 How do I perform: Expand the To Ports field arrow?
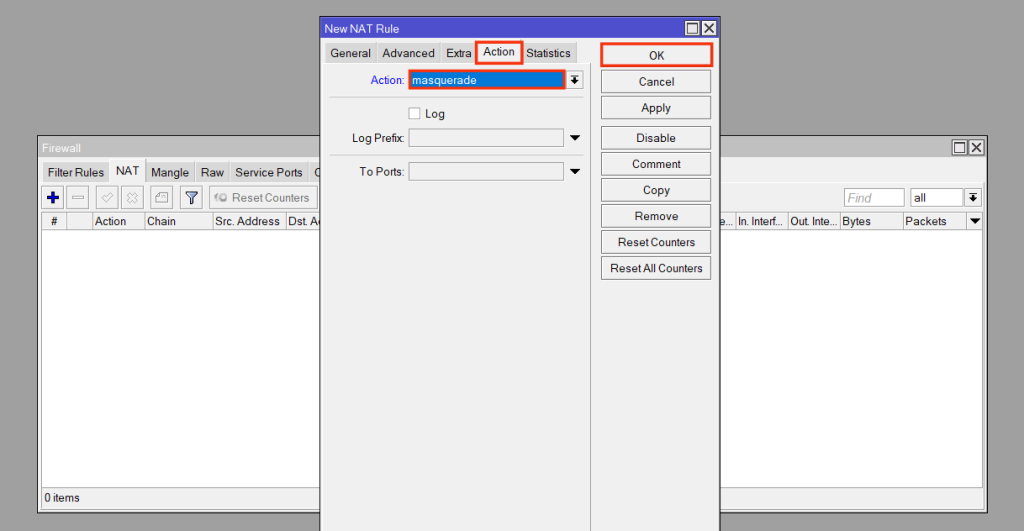coord(575,172)
